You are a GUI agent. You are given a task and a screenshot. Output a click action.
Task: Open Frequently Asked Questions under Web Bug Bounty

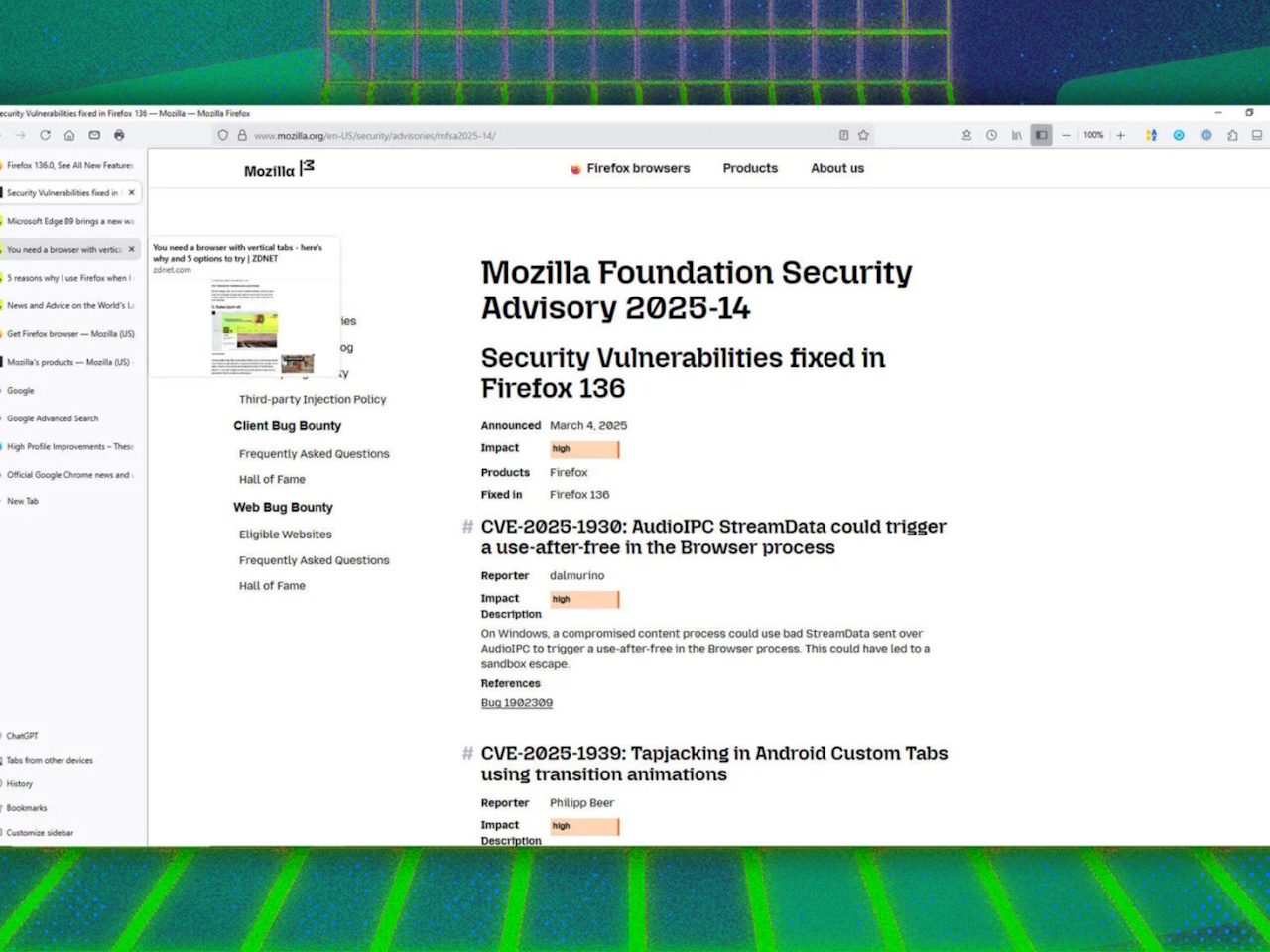click(x=315, y=560)
